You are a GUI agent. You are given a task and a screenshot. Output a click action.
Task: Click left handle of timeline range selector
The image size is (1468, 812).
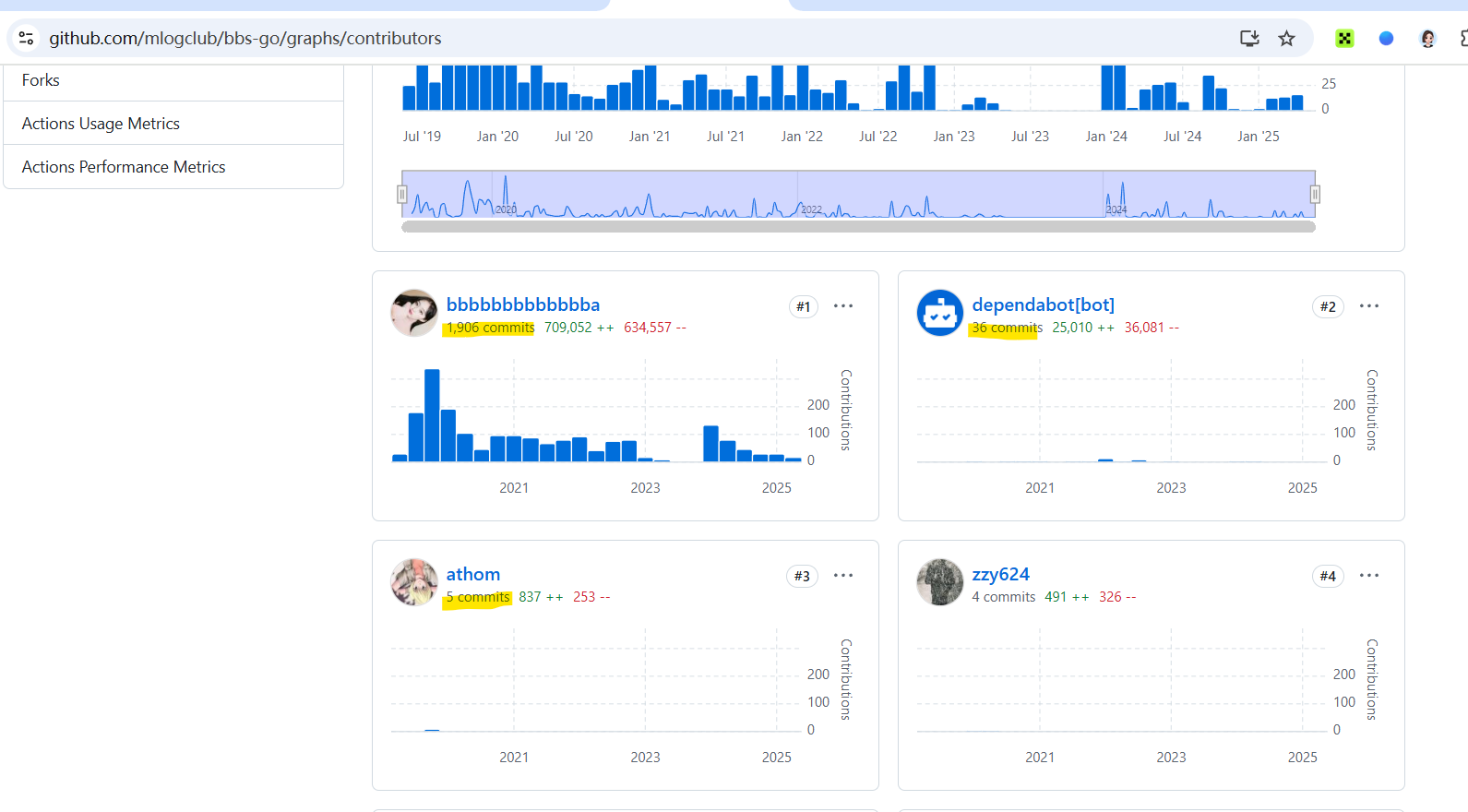click(x=401, y=194)
